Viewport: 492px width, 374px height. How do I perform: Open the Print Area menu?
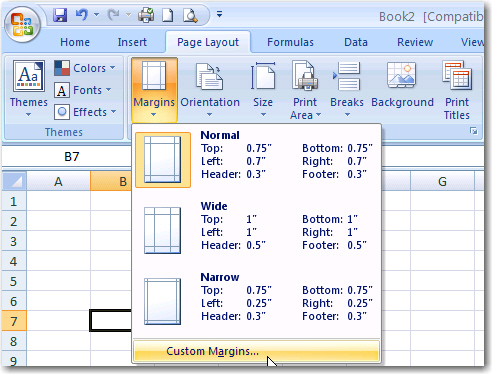305,90
